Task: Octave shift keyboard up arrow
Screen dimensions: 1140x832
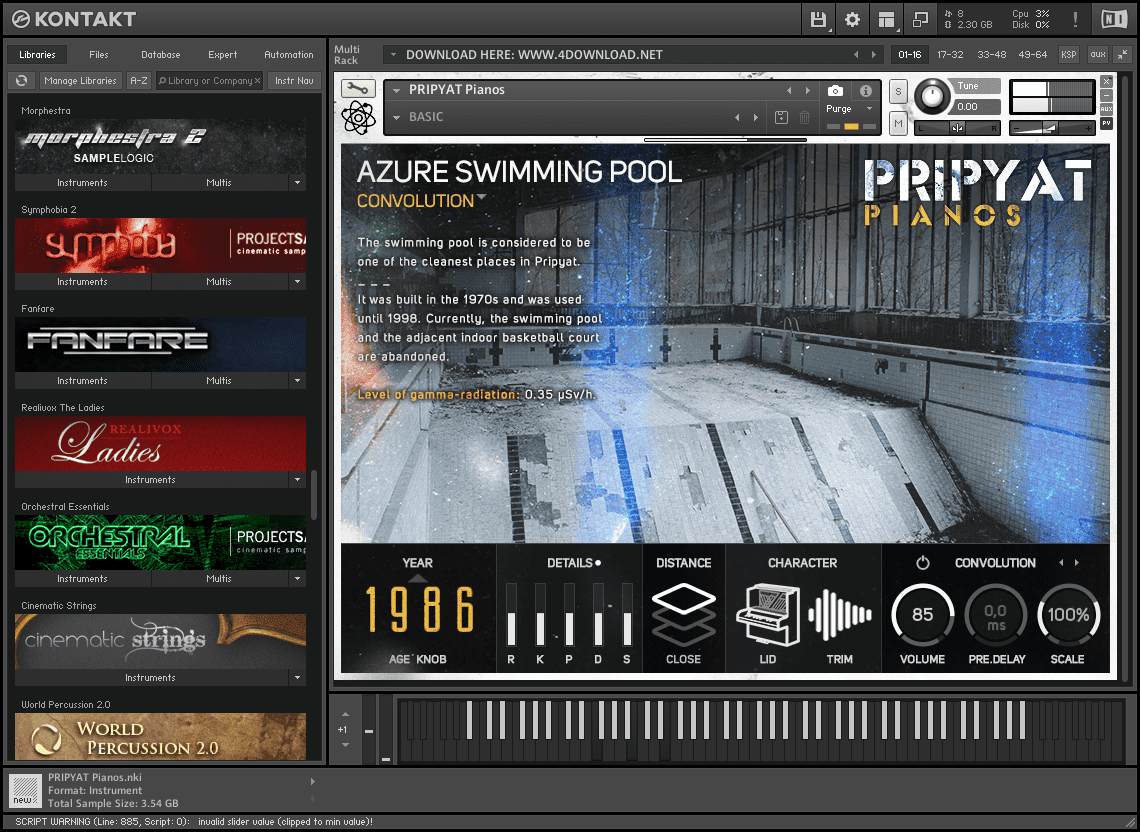Action: pyautogui.click(x=345, y=714)
